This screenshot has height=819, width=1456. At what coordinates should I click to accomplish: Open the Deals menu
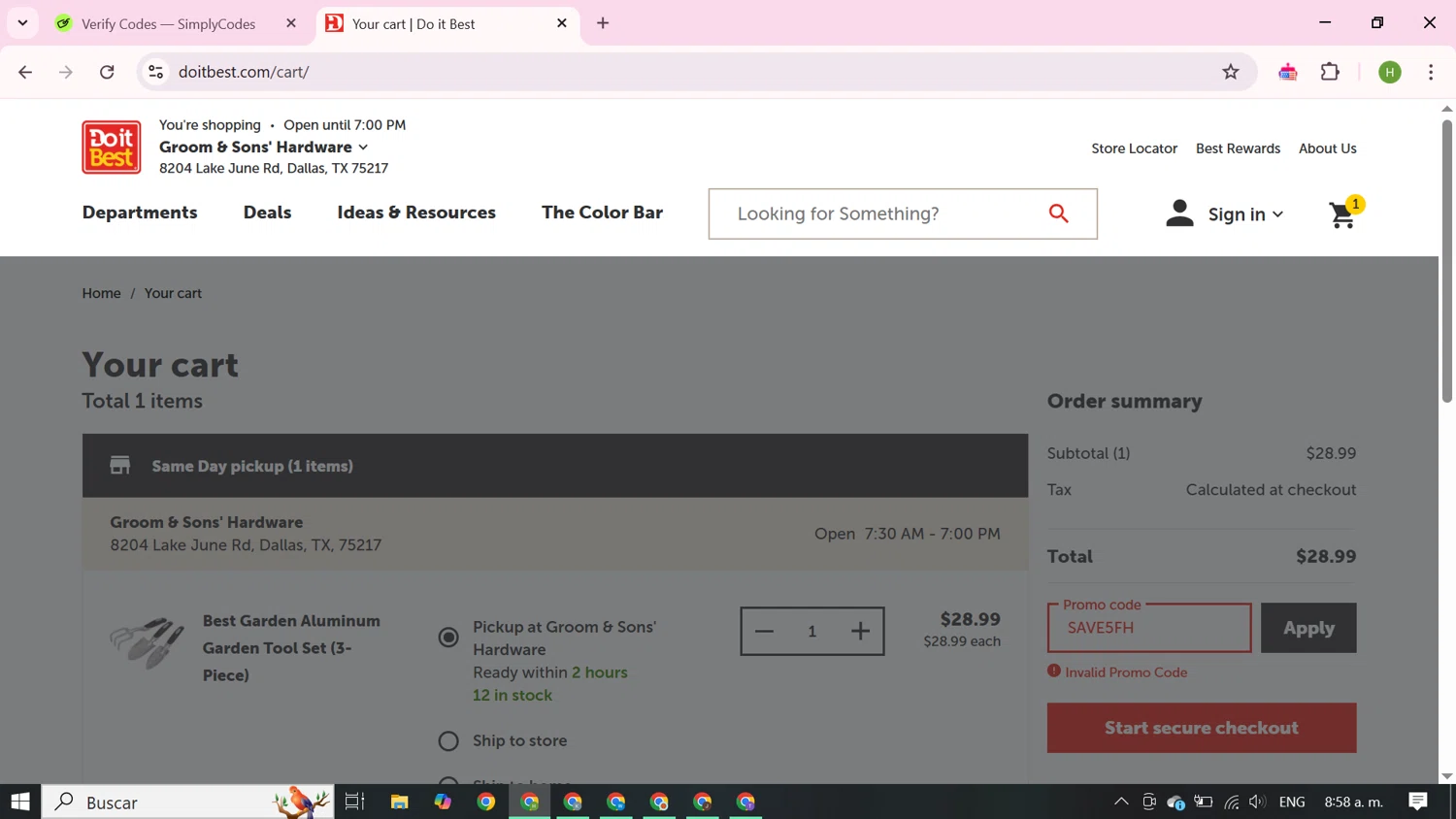(x=267, y=213)
